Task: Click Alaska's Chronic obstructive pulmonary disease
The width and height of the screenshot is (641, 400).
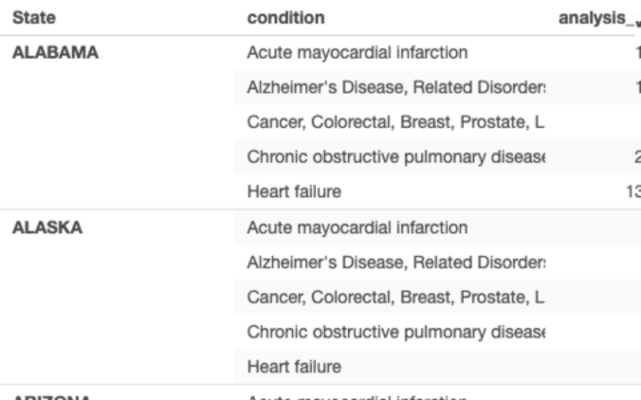Action: (x=396, y=332)
